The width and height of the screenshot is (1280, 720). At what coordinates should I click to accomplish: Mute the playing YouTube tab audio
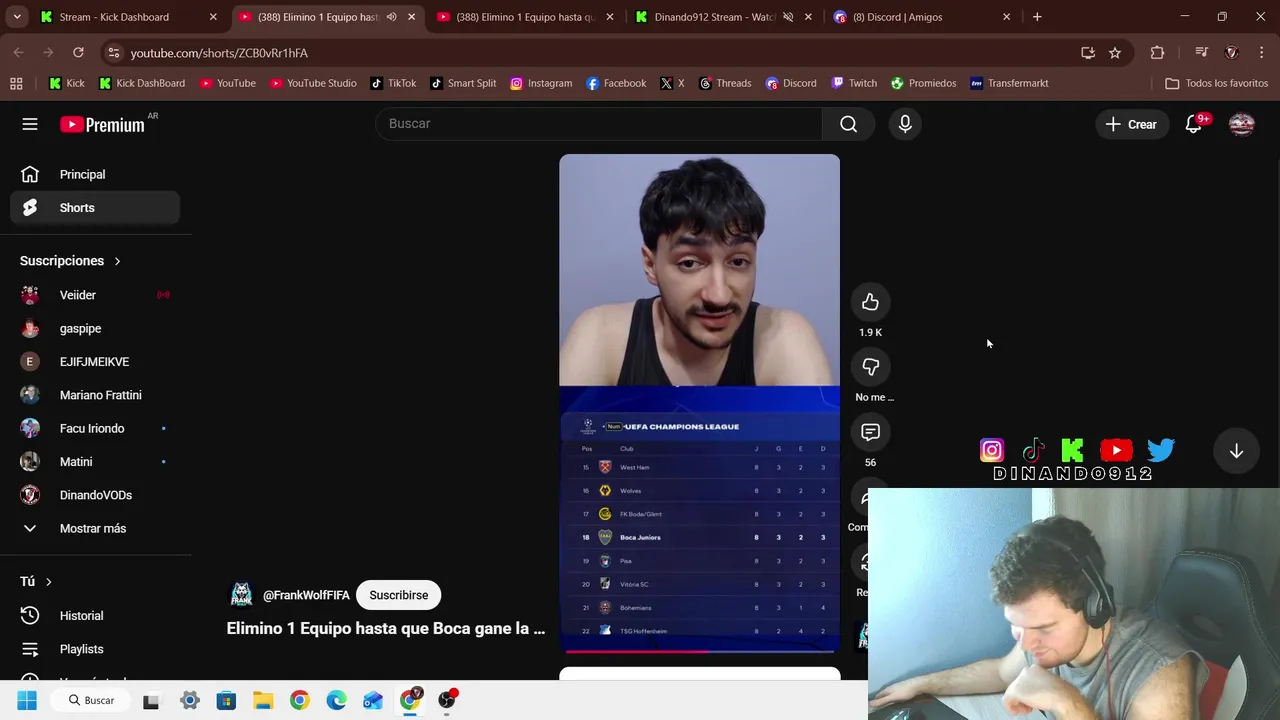click(392, 17)
